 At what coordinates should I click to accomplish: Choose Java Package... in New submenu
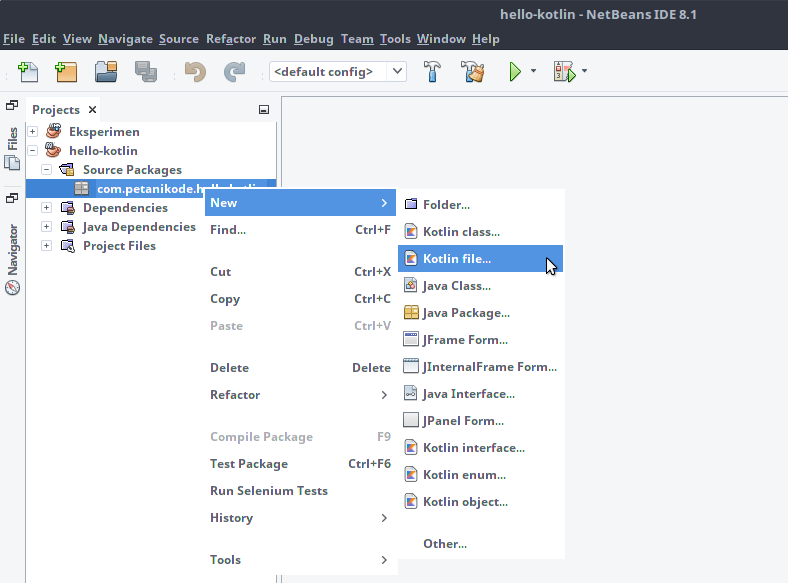pyautogui.click(x=480, y=313)
